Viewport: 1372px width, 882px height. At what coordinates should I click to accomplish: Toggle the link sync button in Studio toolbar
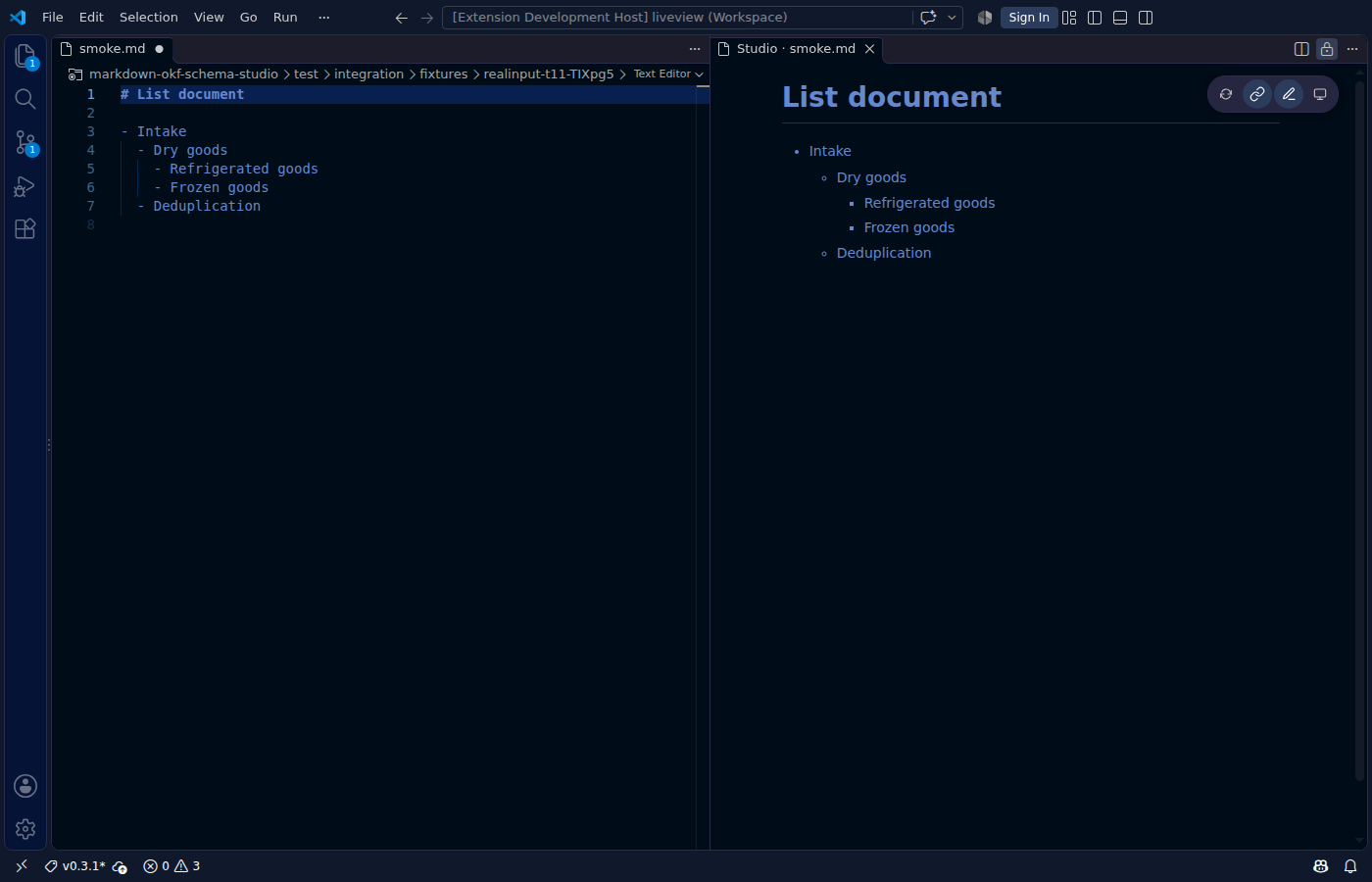point(1257,94)
